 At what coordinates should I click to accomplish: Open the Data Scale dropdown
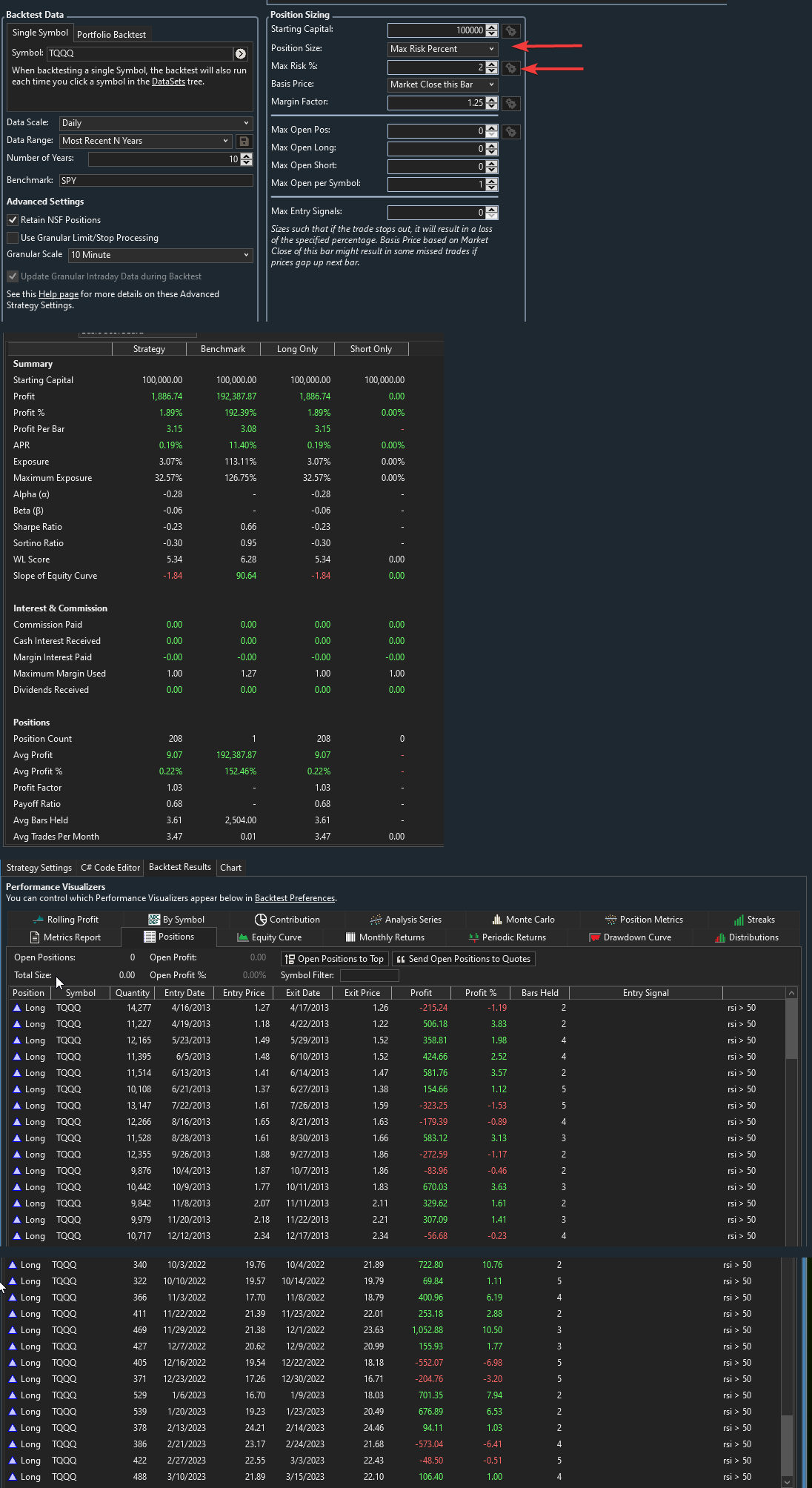(x=156, y=123)
